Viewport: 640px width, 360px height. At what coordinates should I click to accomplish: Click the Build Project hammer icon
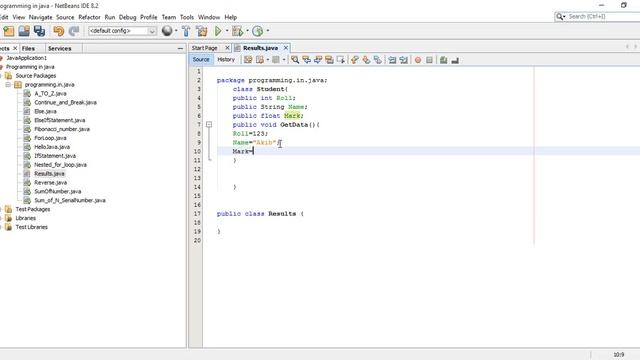click(186, 31)
